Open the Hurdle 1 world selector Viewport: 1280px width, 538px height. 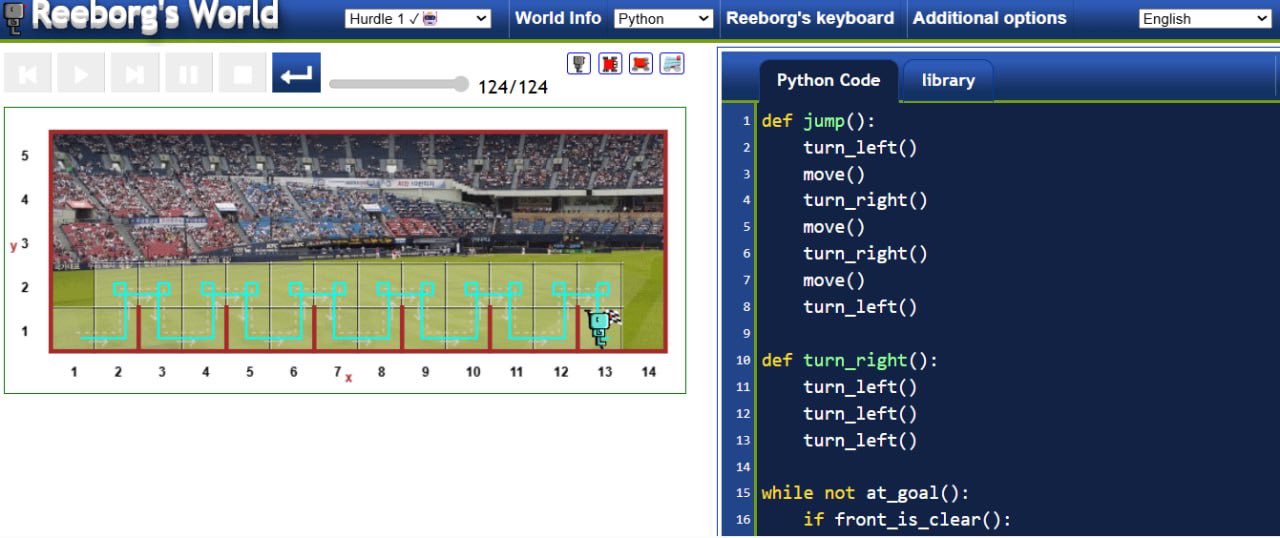coord(418,19)
